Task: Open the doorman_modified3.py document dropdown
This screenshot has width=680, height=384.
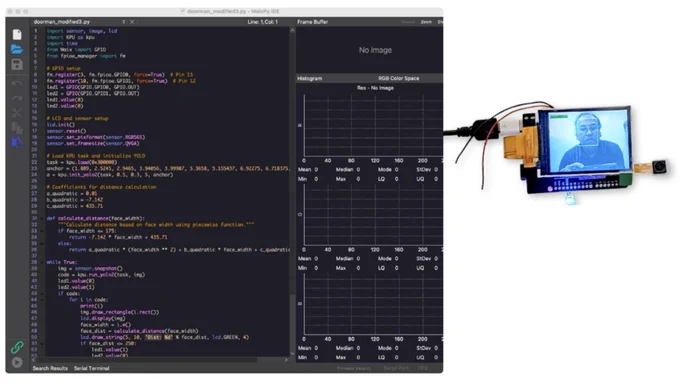Action: (79, 22)
